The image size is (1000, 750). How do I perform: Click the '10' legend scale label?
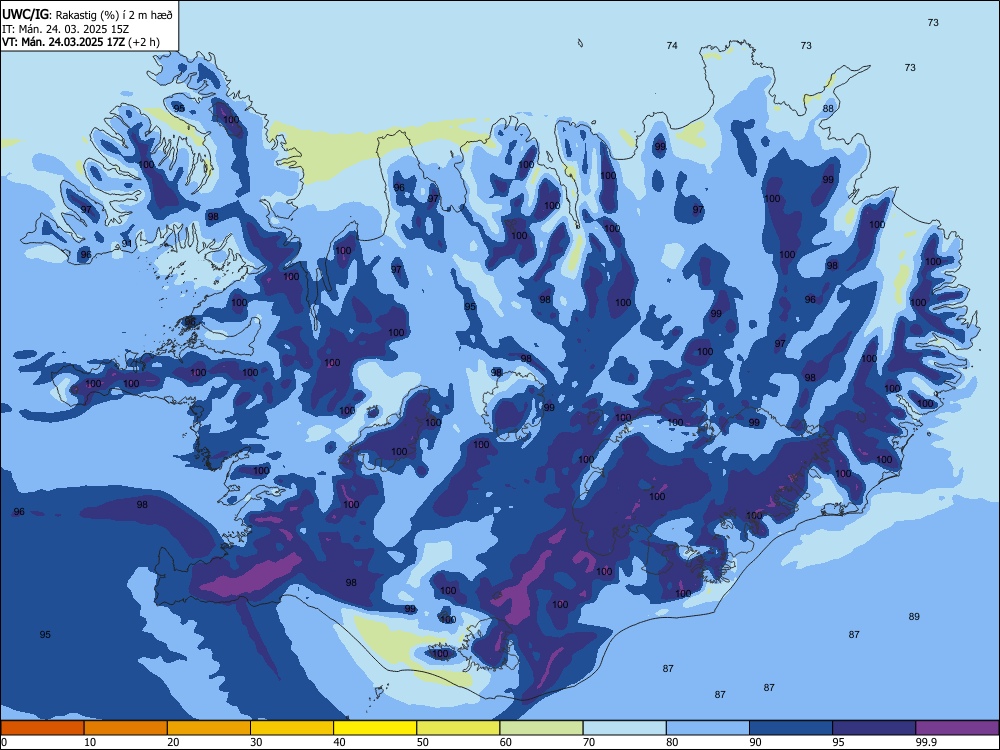pos(90,742)
